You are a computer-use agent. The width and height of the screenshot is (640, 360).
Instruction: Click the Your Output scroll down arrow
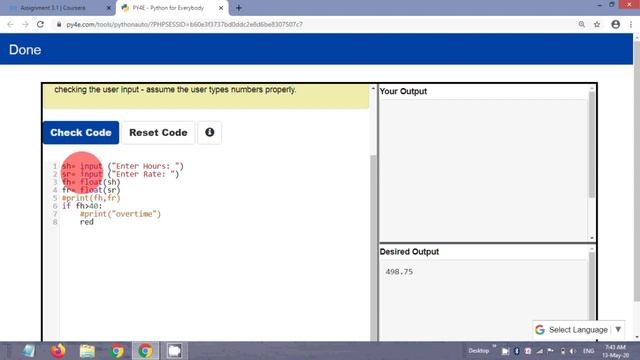coord(591,238)
